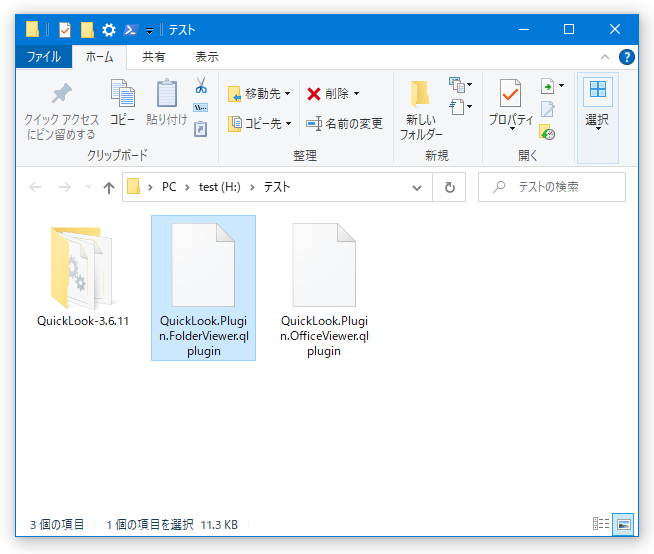Cut selection with the scissors icon
Image resolution: width=654 pixels, height=554 pixels.
(201, 85)
